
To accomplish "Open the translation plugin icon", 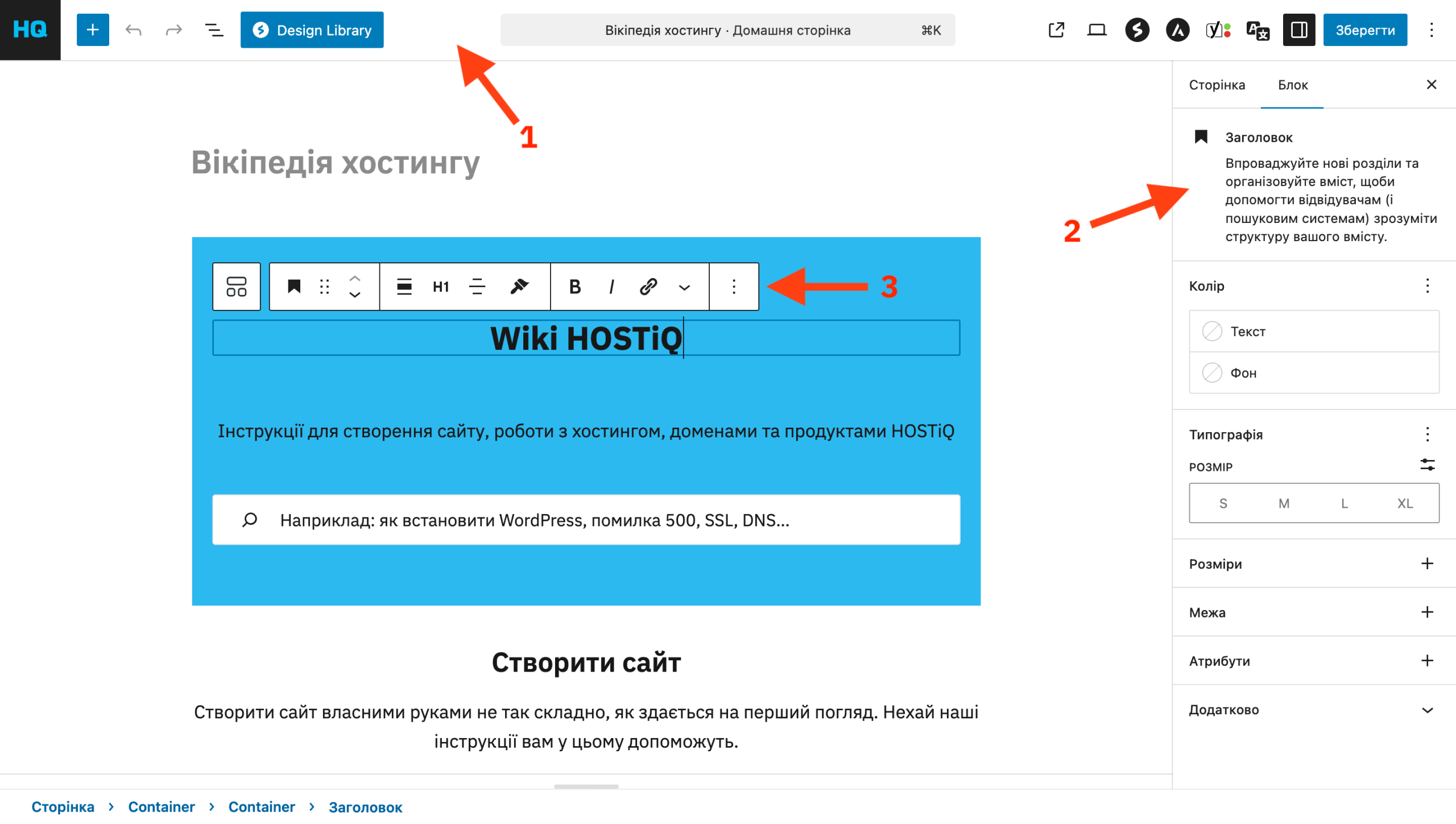I will (1258, 30).
